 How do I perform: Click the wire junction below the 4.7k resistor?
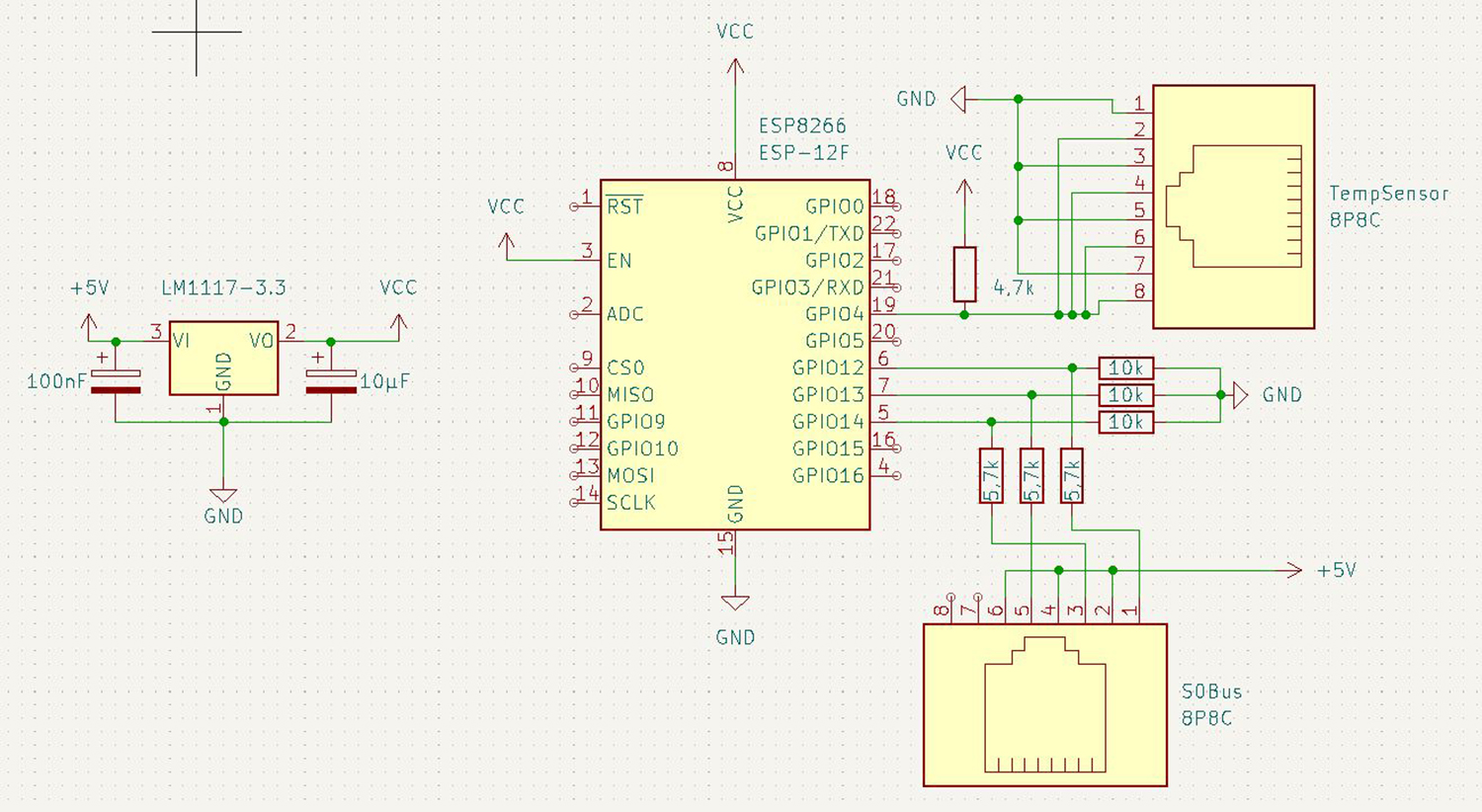pyautogui.click(x=964, y=314)
